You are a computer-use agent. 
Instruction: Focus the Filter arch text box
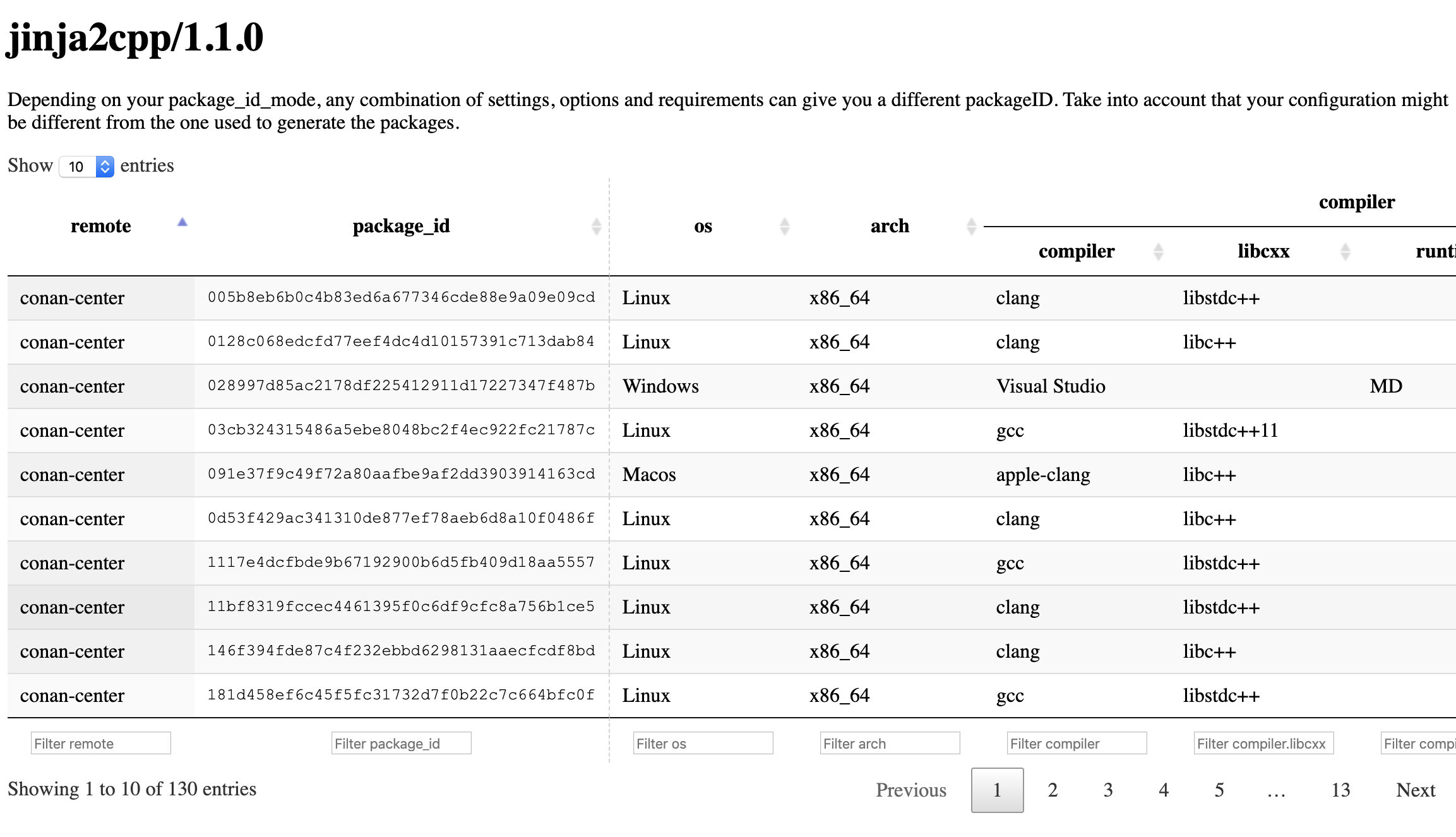[x=890, y=744]
